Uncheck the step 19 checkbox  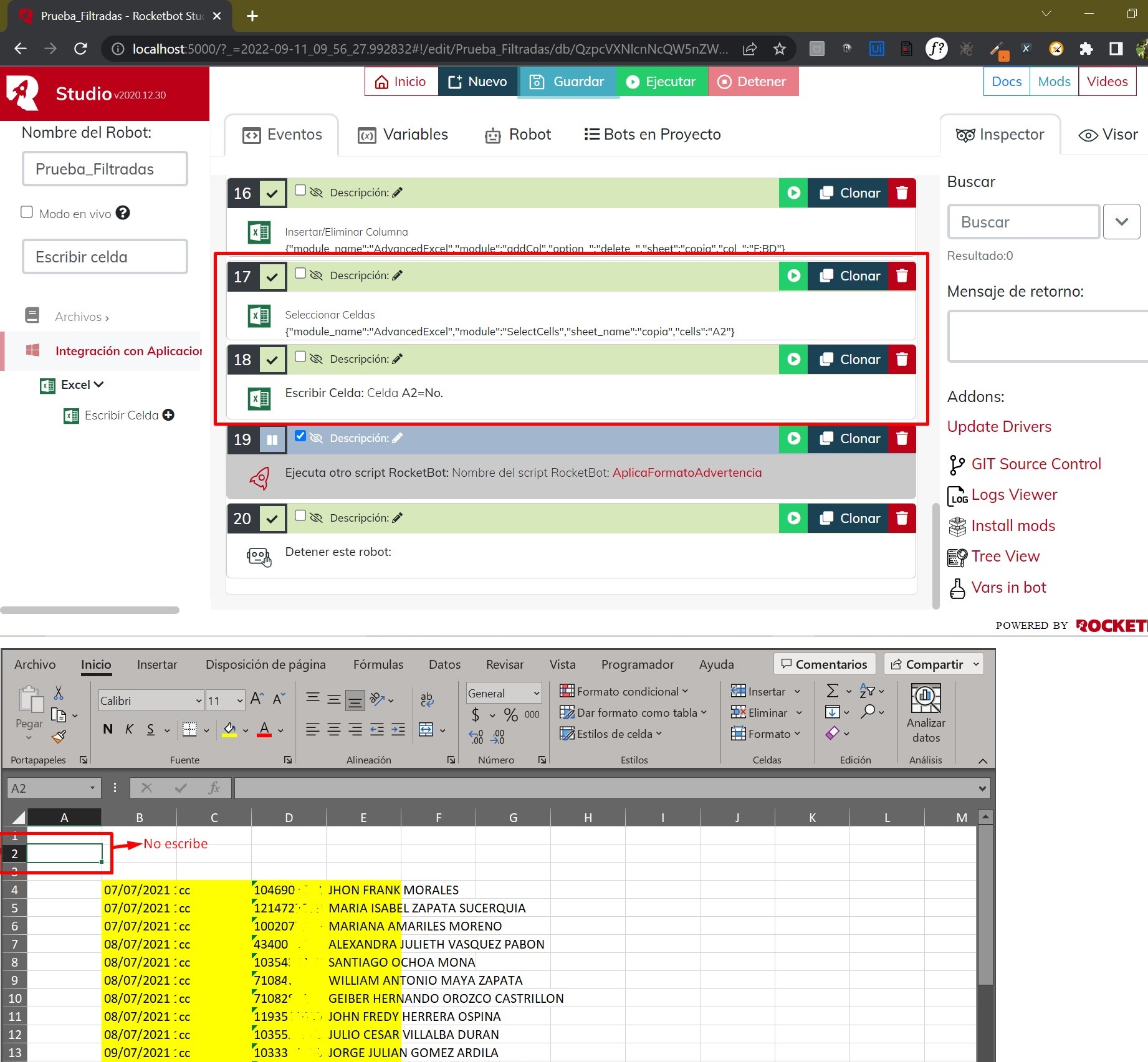pyautogui.click(x=300, y=436)
